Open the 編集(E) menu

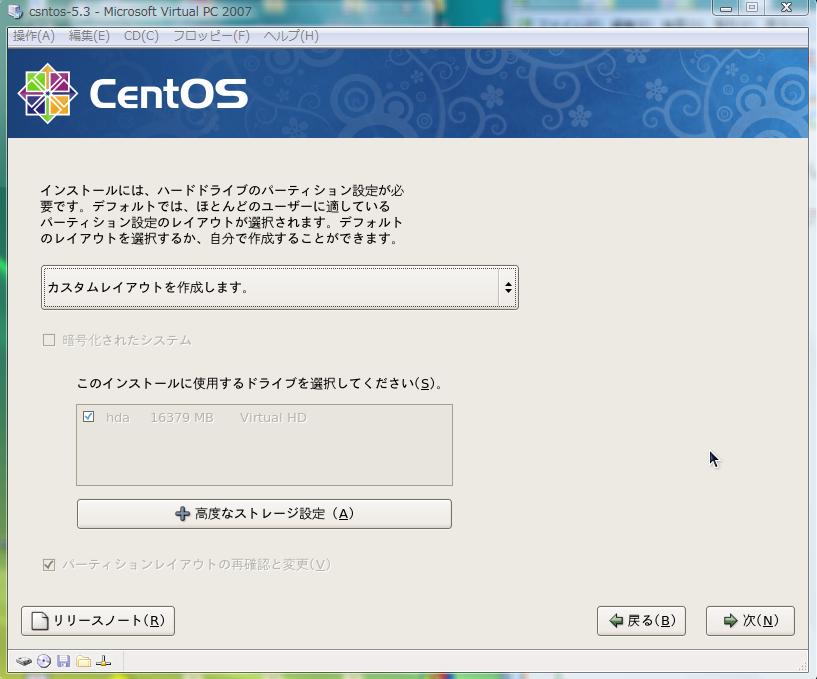[x=89, y=36]
